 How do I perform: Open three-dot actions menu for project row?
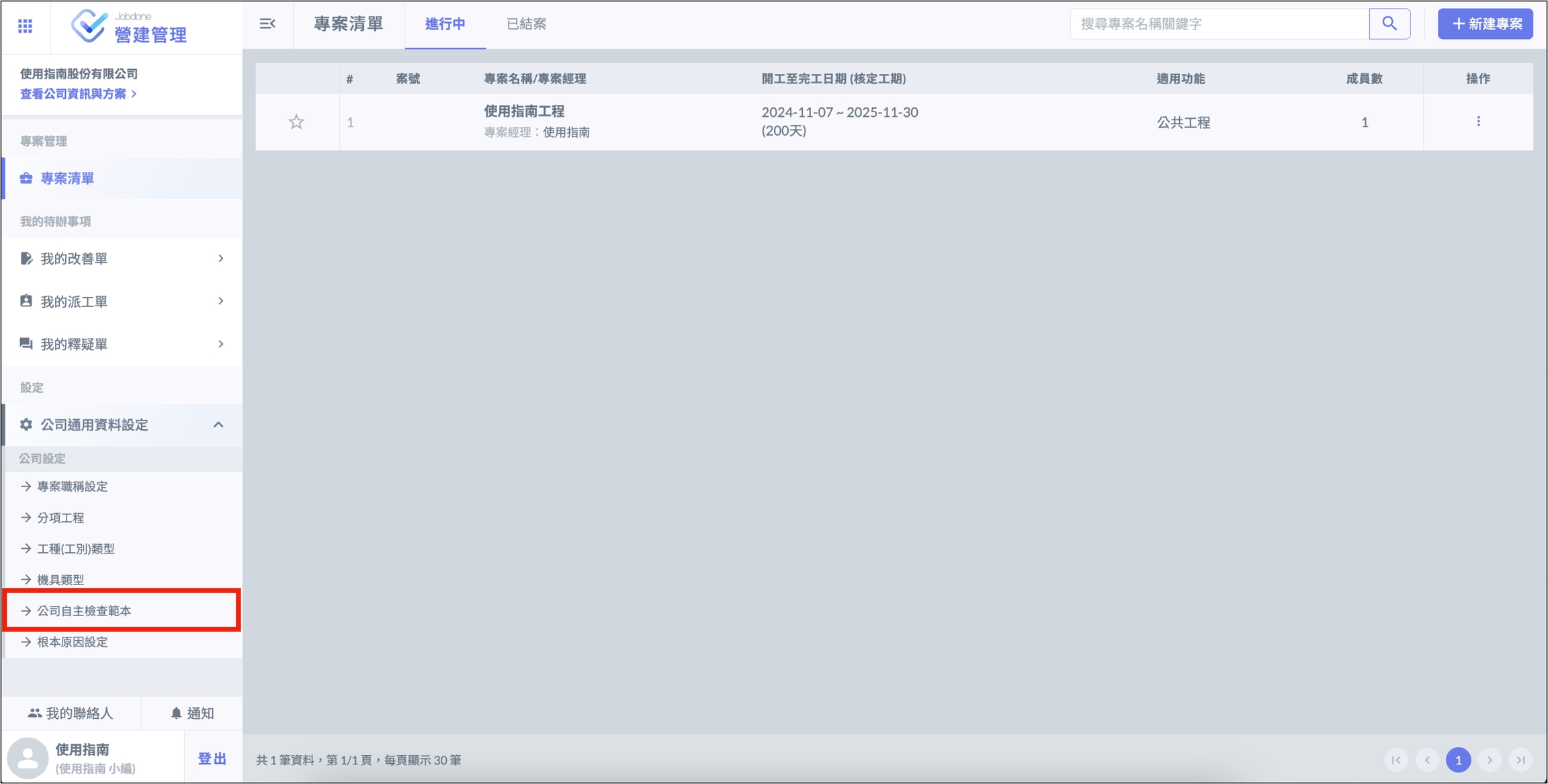click(x=1478, y=122)
